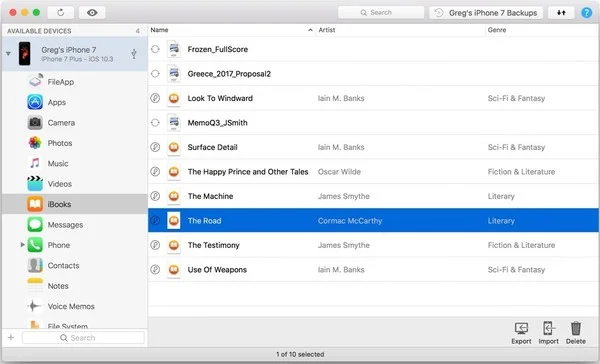Open the Camera section icon
Viewport: 600px width, 364px height.
35,122
